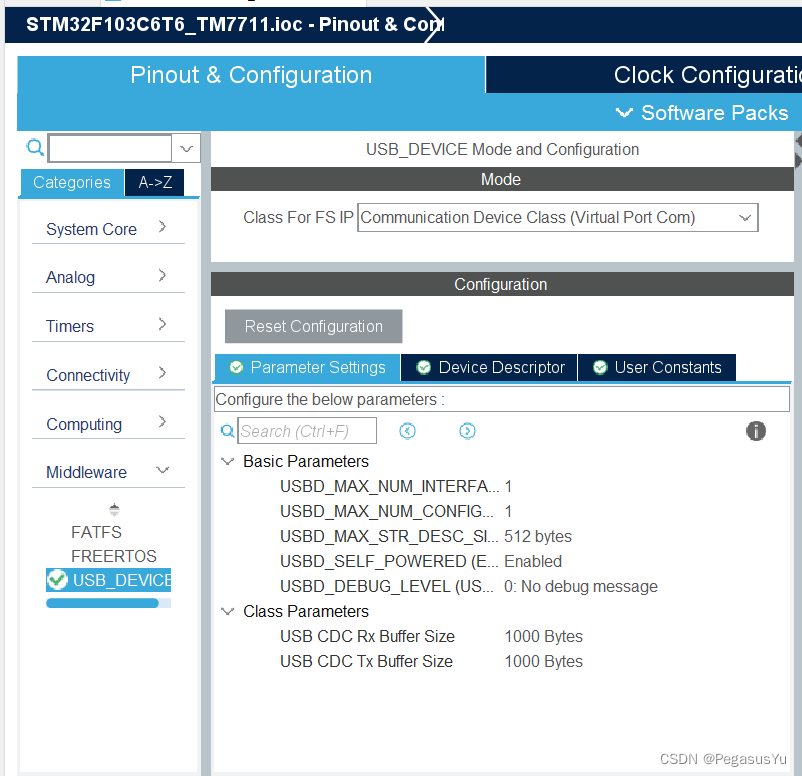Click the USBD_SELF_POWERED Enabled value
The width and height of the screenshot is (802, 776).
click(532, 561)
